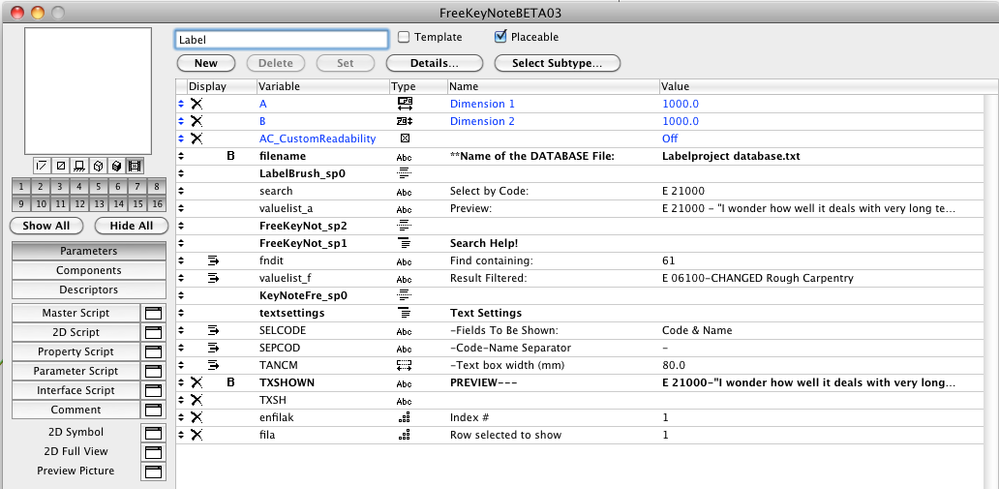This screenshot has height=489, width=999.
Task: Click the Label name text field
Action: [x=281, y=39]
